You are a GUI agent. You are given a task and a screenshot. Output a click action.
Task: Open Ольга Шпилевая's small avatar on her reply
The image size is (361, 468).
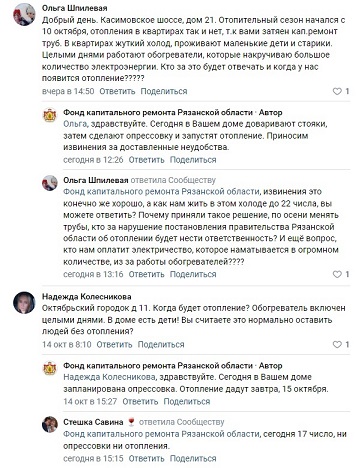click(x=50, y=183)
